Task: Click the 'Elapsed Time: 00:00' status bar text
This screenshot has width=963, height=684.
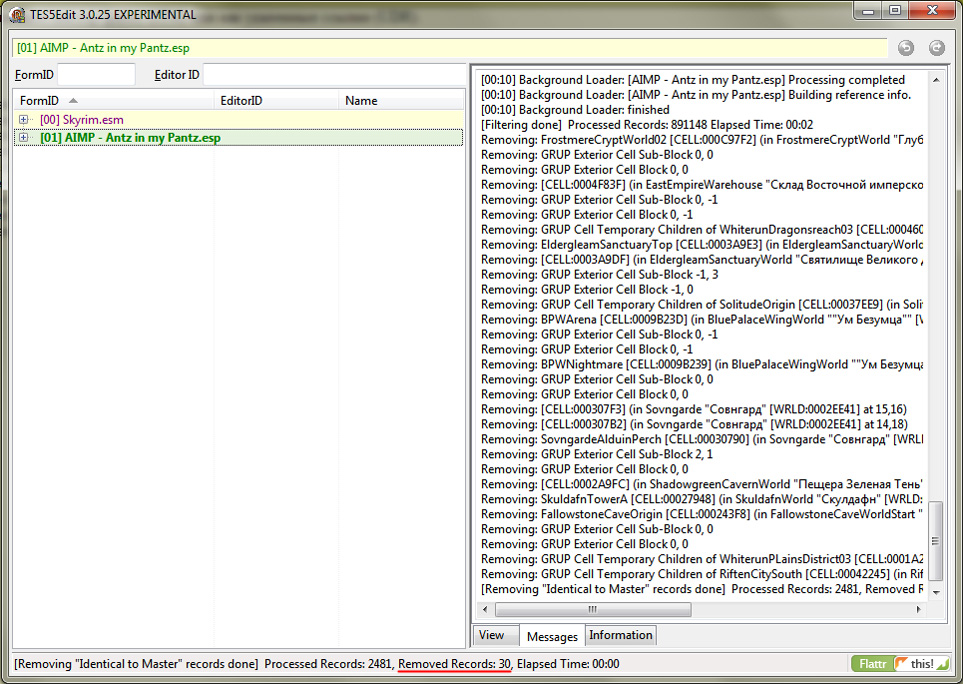Action: [x=568, y=664]
